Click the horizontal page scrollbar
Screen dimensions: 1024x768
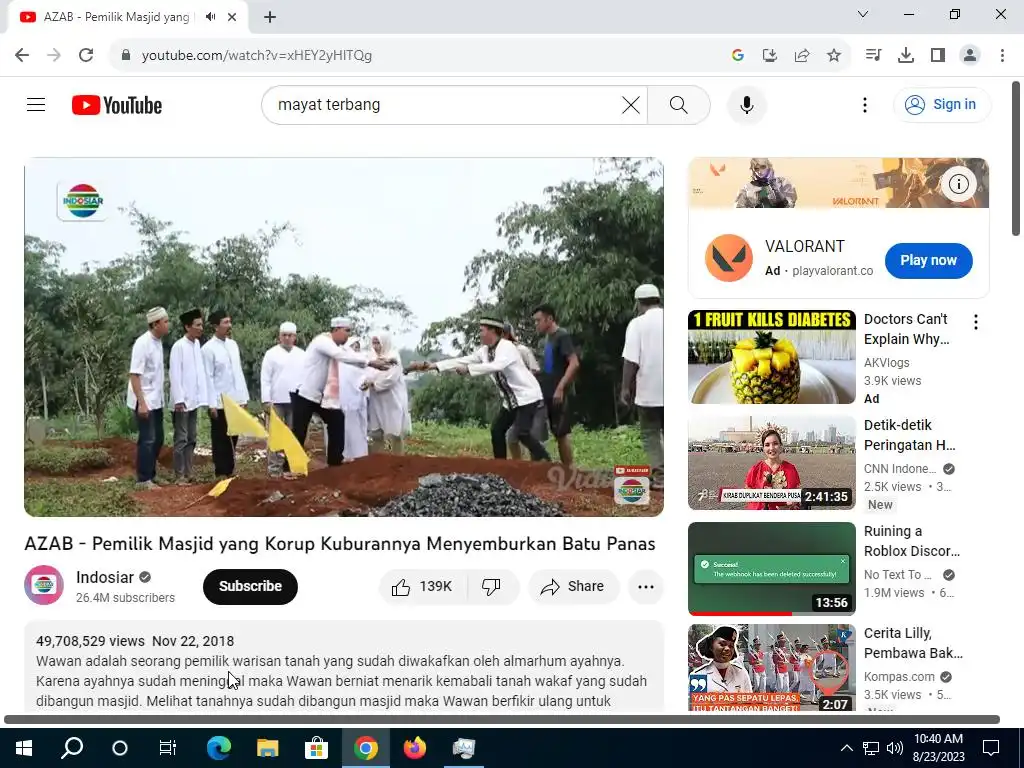(x=502, y=719)
